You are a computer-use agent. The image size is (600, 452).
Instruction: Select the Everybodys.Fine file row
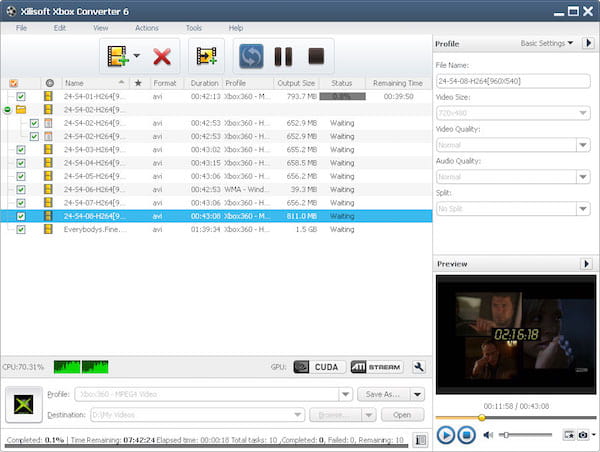tap(216, 229)
